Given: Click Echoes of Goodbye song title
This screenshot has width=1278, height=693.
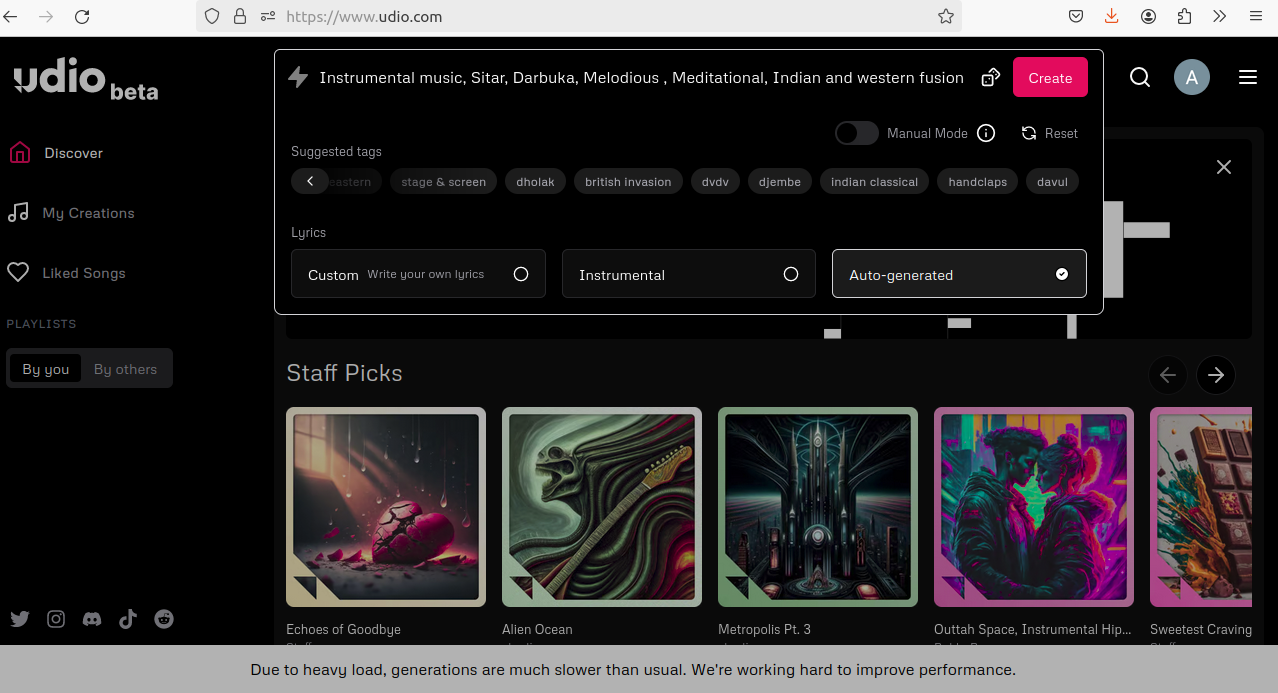Looking at the screenshot, I should (343, 629).
